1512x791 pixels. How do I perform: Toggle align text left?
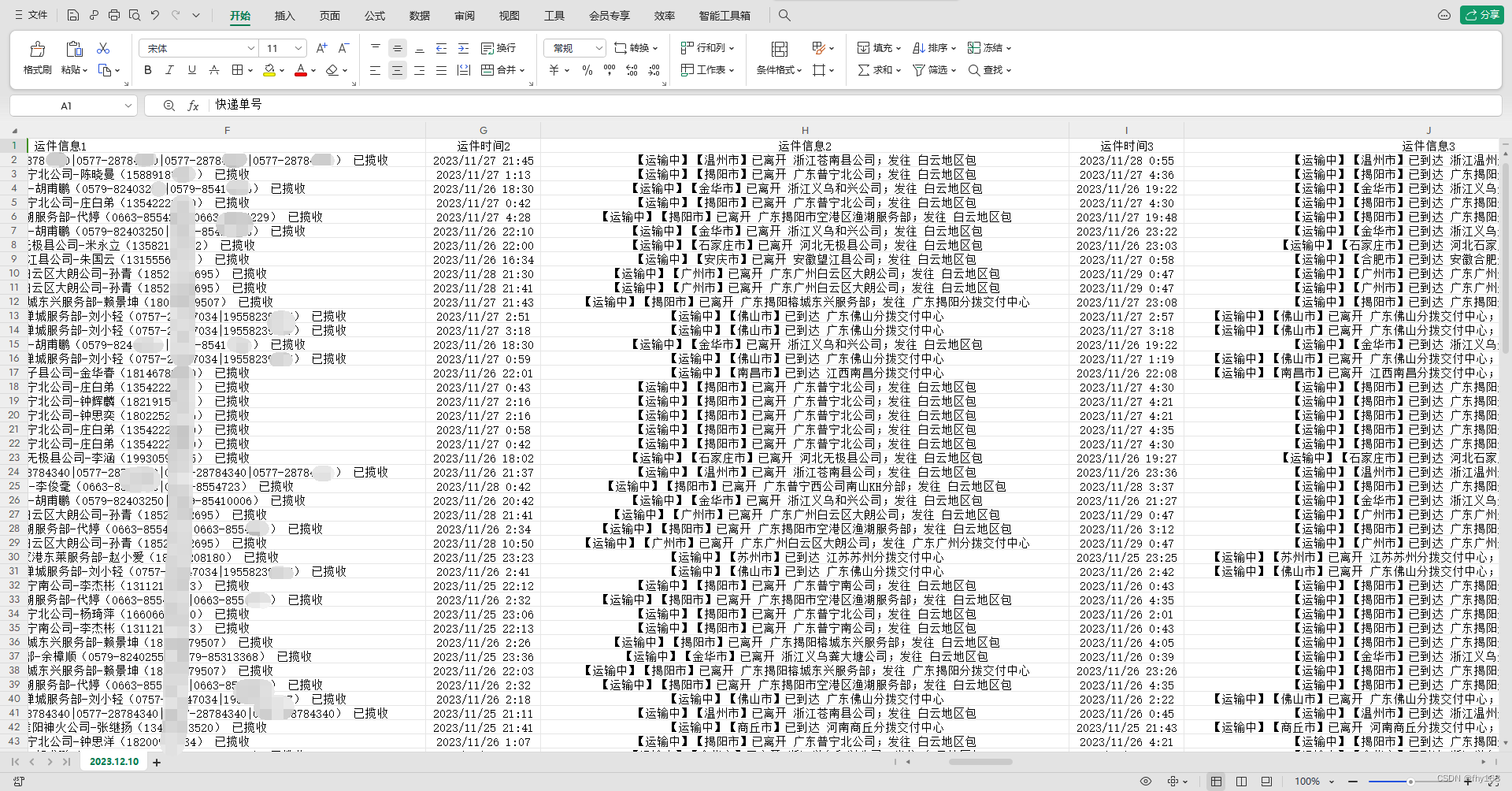(x=376, y=70)
